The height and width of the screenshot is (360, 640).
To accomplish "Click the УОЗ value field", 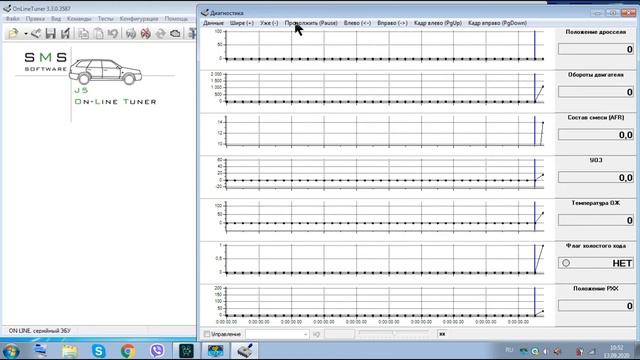I will pos(596,178).
